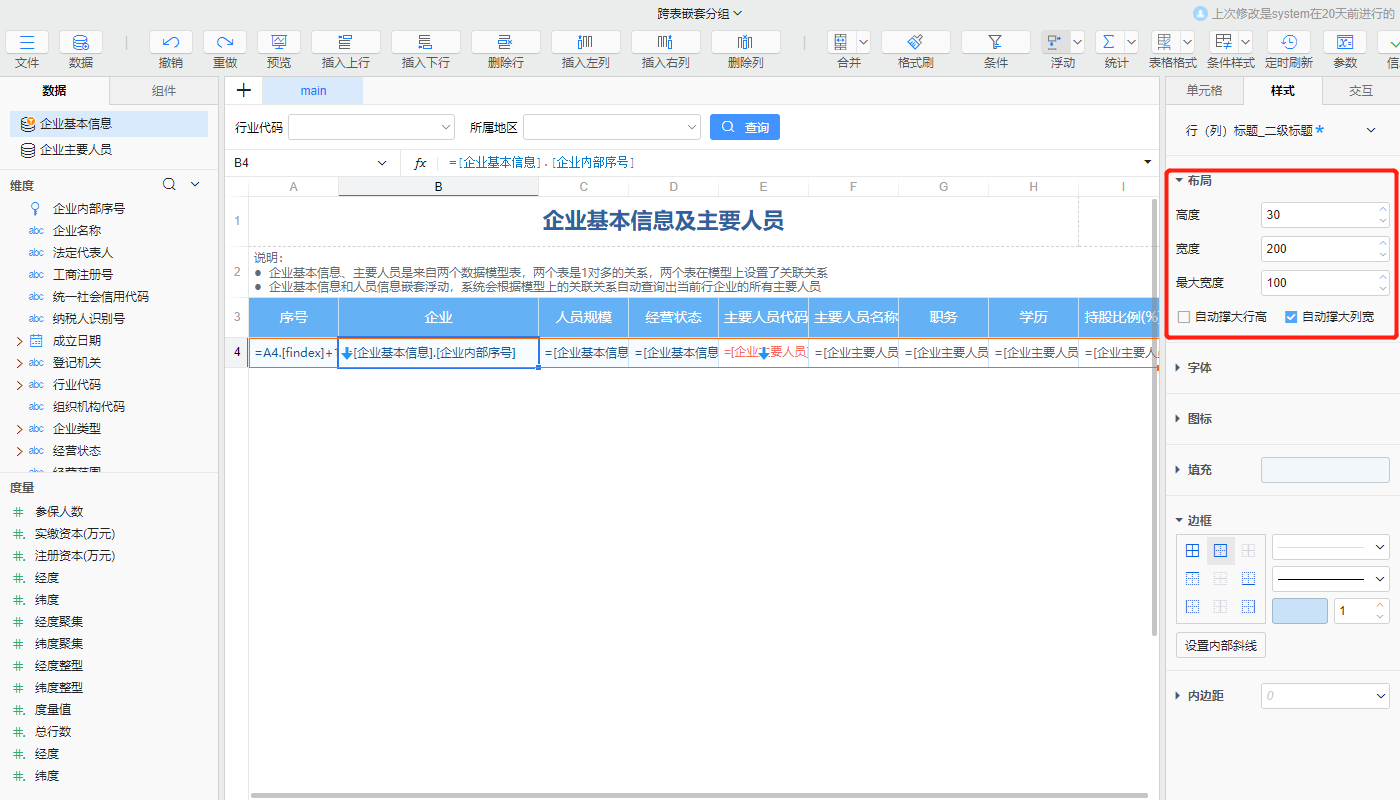1400x800 pixels.
Task: Switch to the 单元格 tab
Action: [x=1204, y=91]
